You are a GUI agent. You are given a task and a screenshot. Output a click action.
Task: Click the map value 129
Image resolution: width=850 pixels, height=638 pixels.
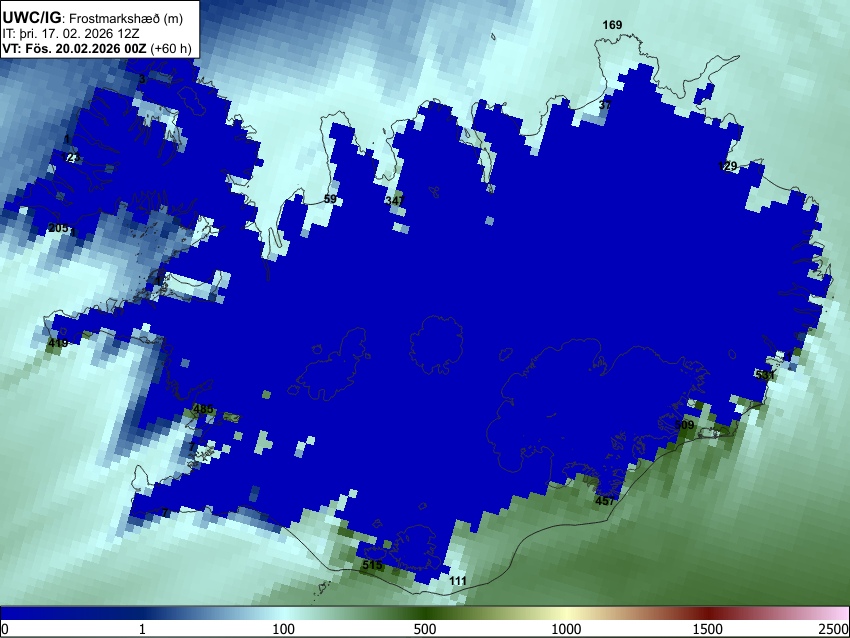tap(727, 166)
